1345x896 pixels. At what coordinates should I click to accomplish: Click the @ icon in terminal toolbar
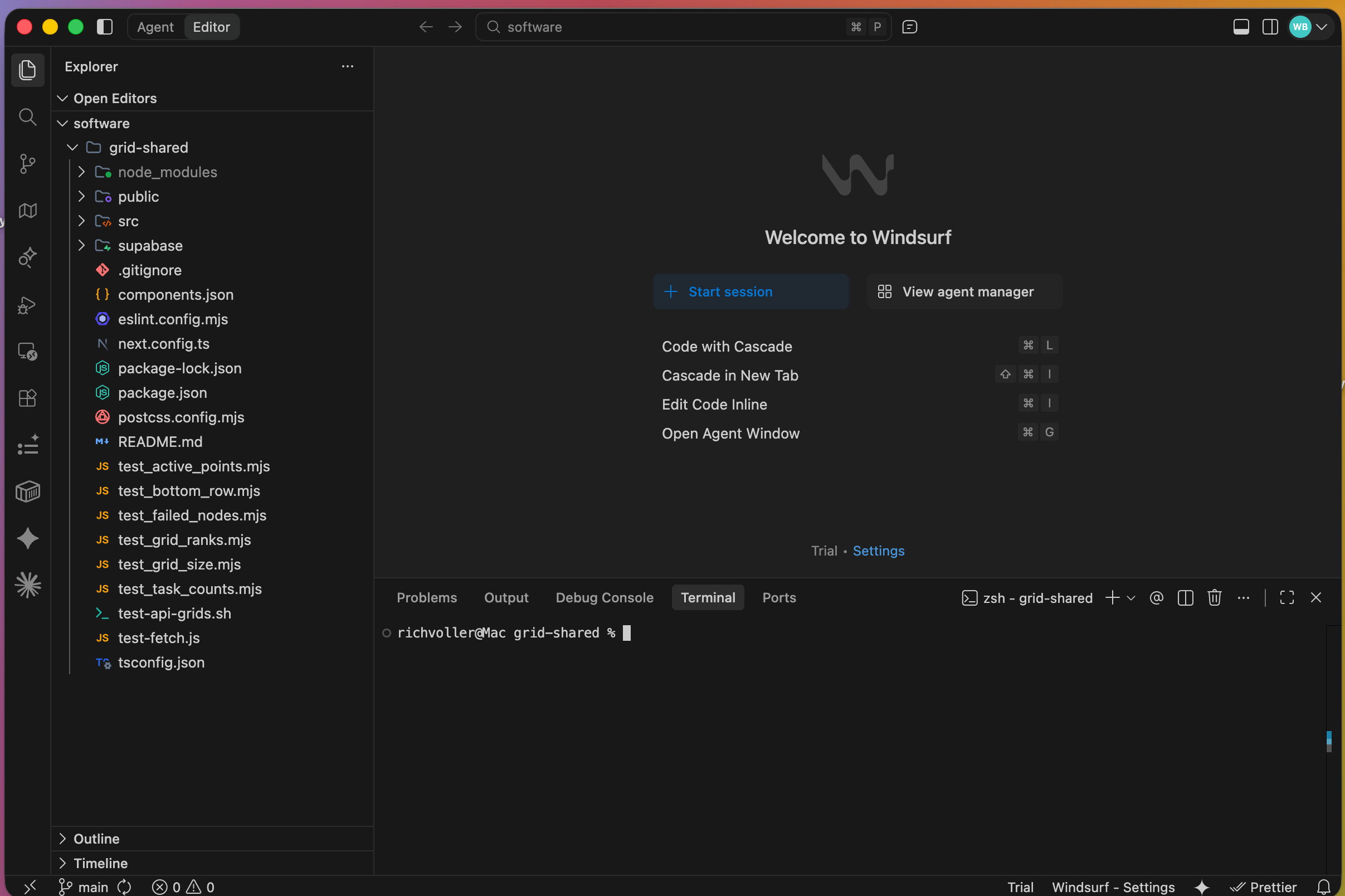[x=1157, y=598]
